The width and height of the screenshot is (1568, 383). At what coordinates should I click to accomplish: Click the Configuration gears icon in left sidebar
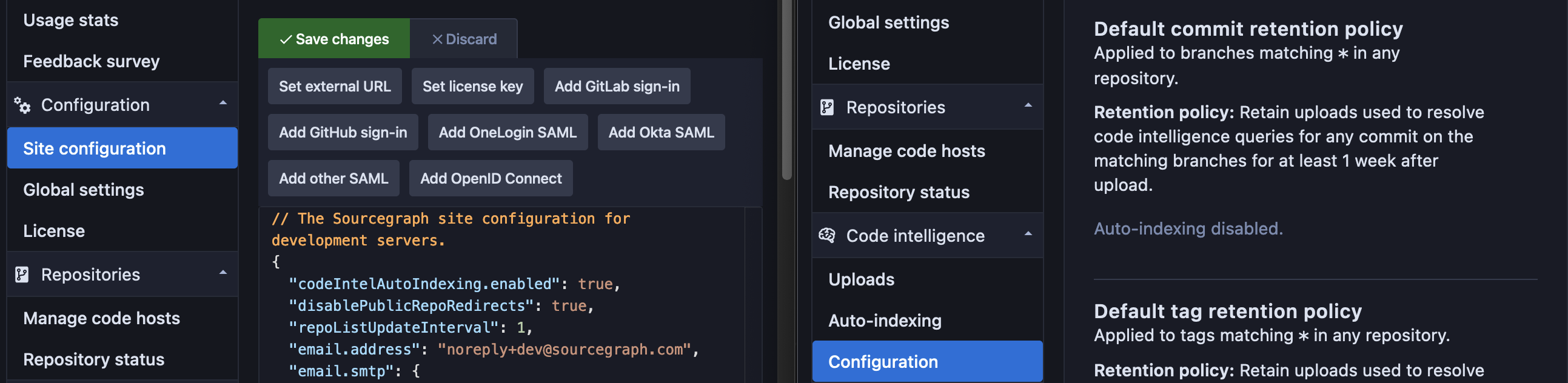(x=22, y=105)
